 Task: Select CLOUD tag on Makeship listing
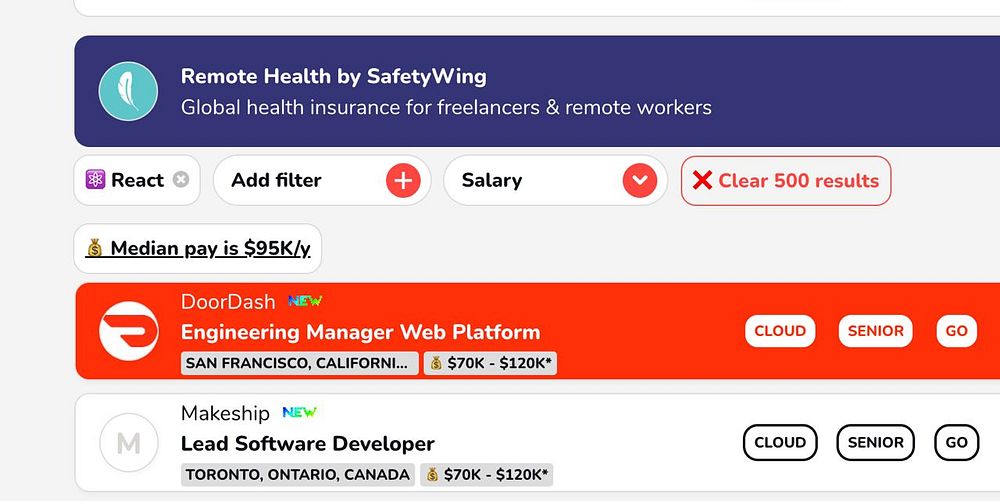780,442
